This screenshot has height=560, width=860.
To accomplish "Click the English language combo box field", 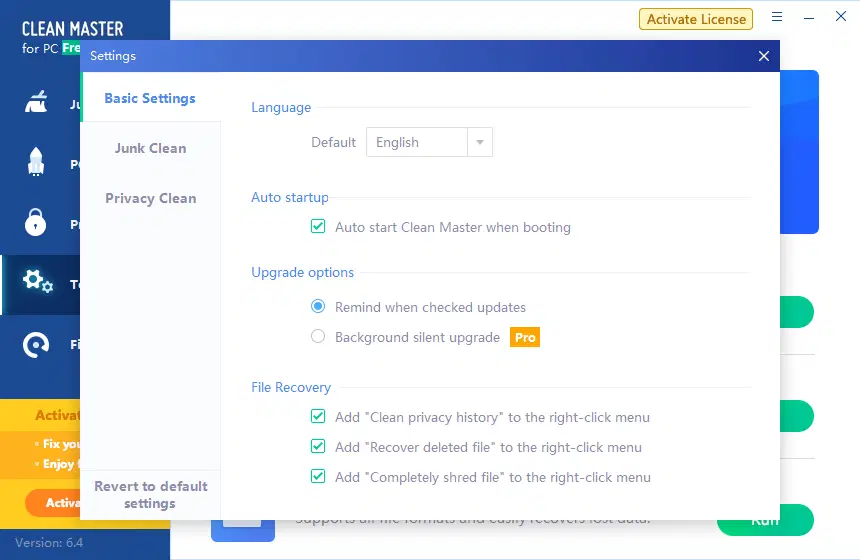I will 429,143.
